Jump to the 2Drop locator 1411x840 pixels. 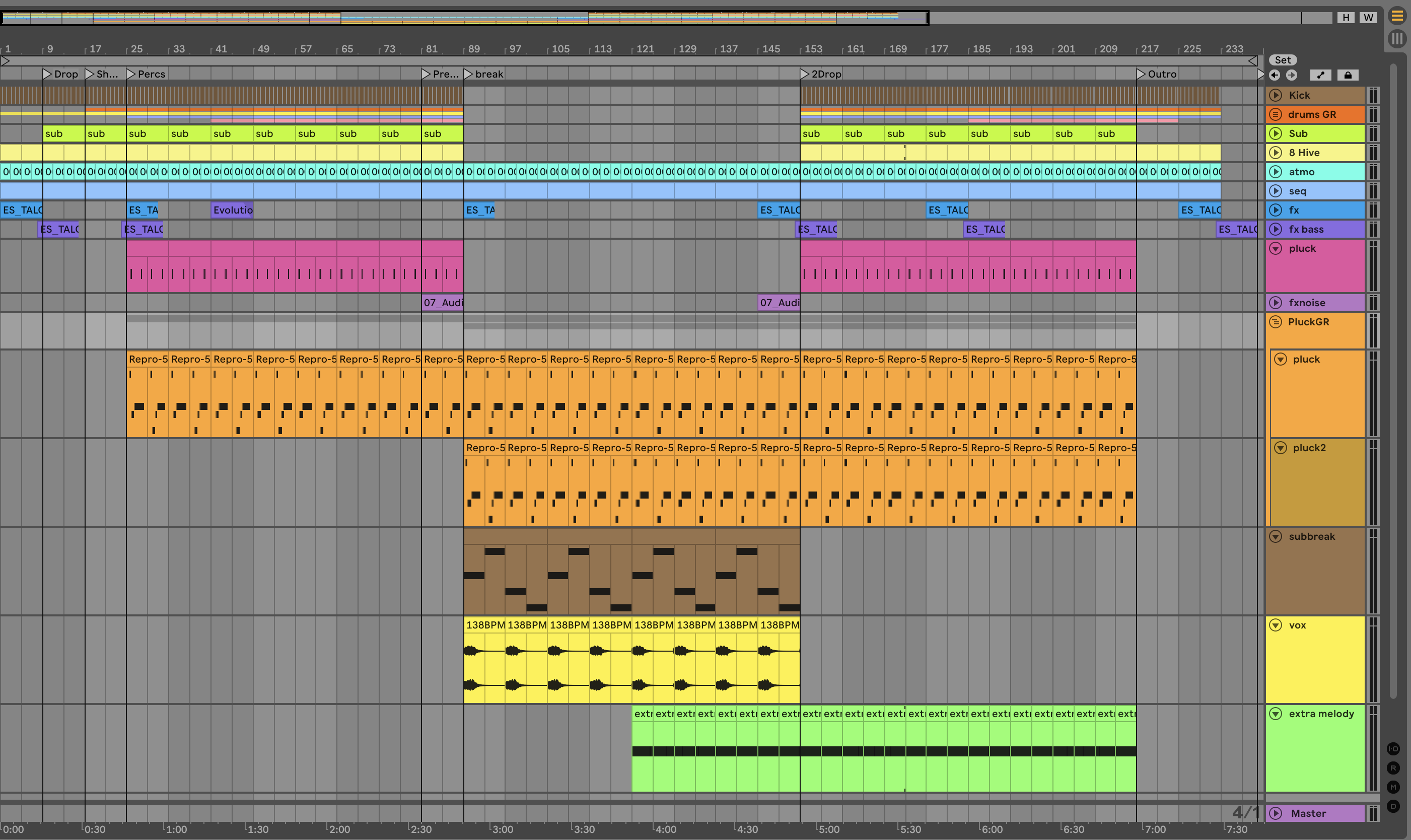(804, 74)
